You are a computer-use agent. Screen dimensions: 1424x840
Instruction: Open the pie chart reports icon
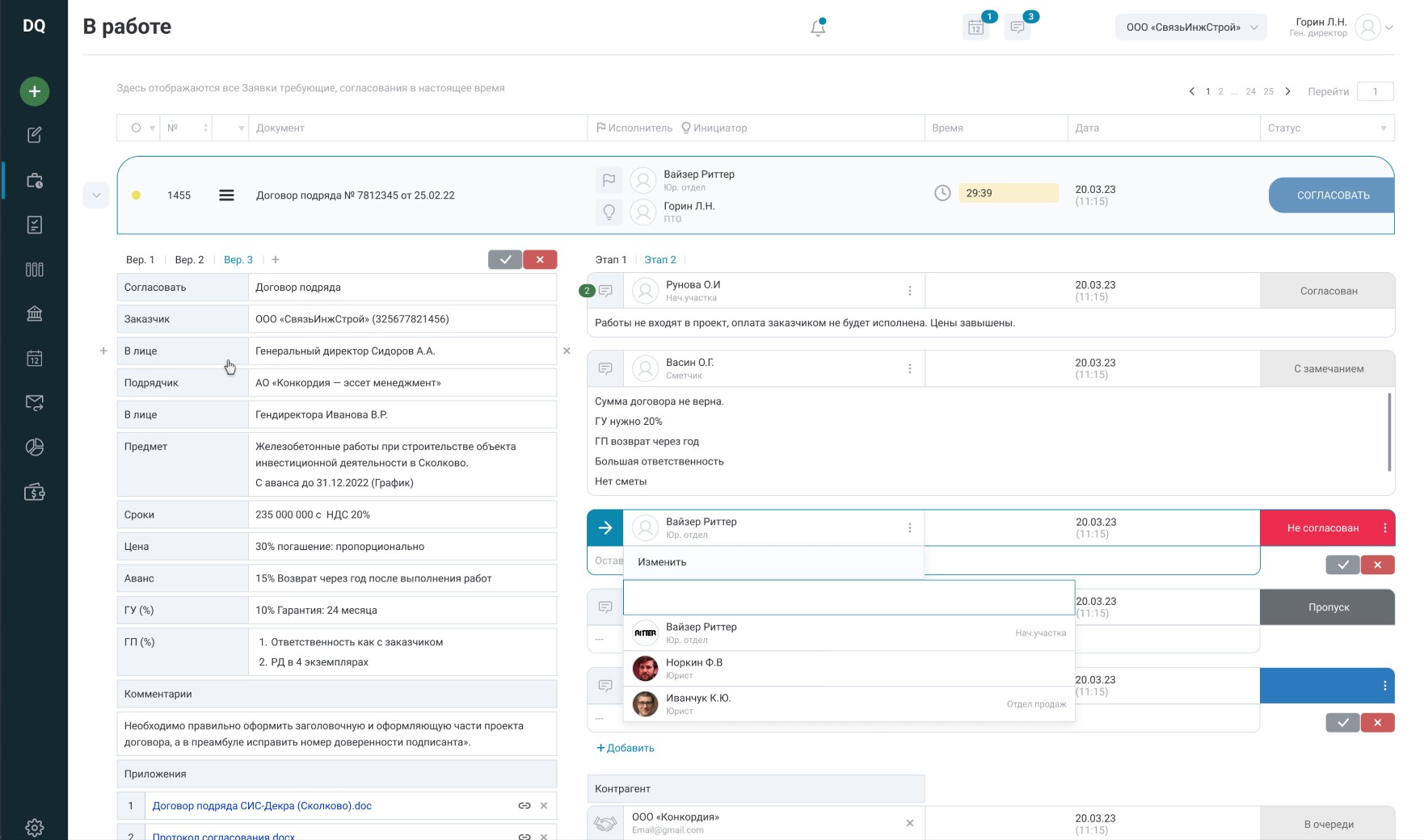(x=34, y=447)
